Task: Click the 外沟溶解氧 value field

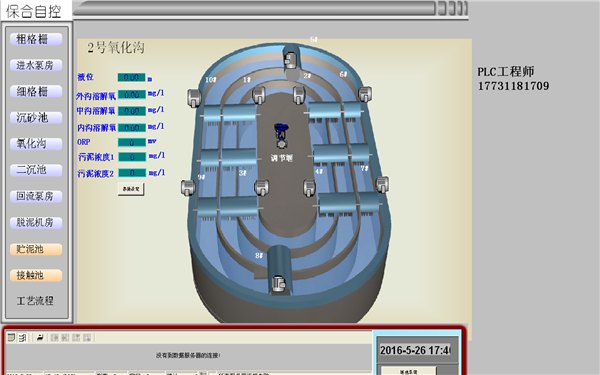Action: coord(132,94)
